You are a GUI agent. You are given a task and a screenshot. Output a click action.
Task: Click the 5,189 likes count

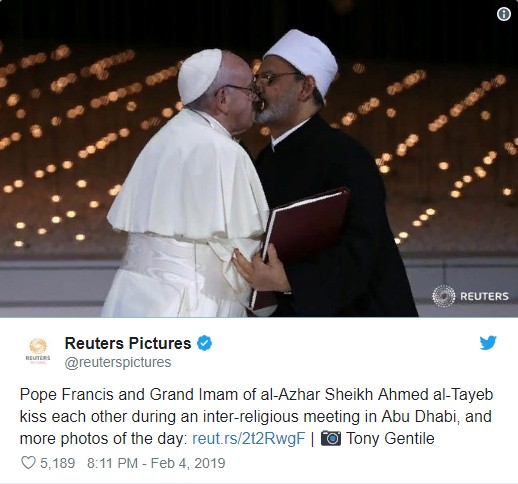58,463
